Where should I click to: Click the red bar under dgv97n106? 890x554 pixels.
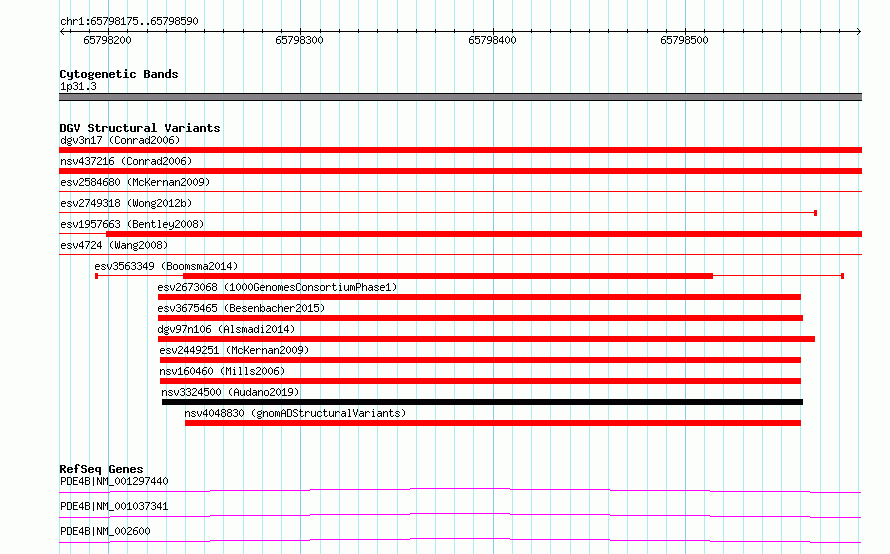(x=486, y=339)
